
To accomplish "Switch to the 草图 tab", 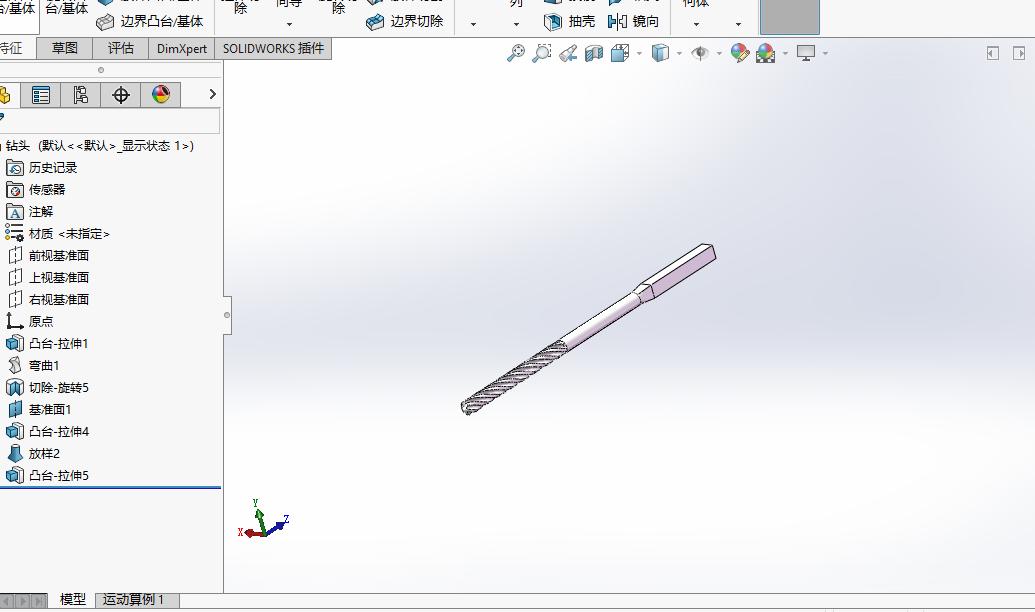I will pyautogui.click(x=65, y=48).
